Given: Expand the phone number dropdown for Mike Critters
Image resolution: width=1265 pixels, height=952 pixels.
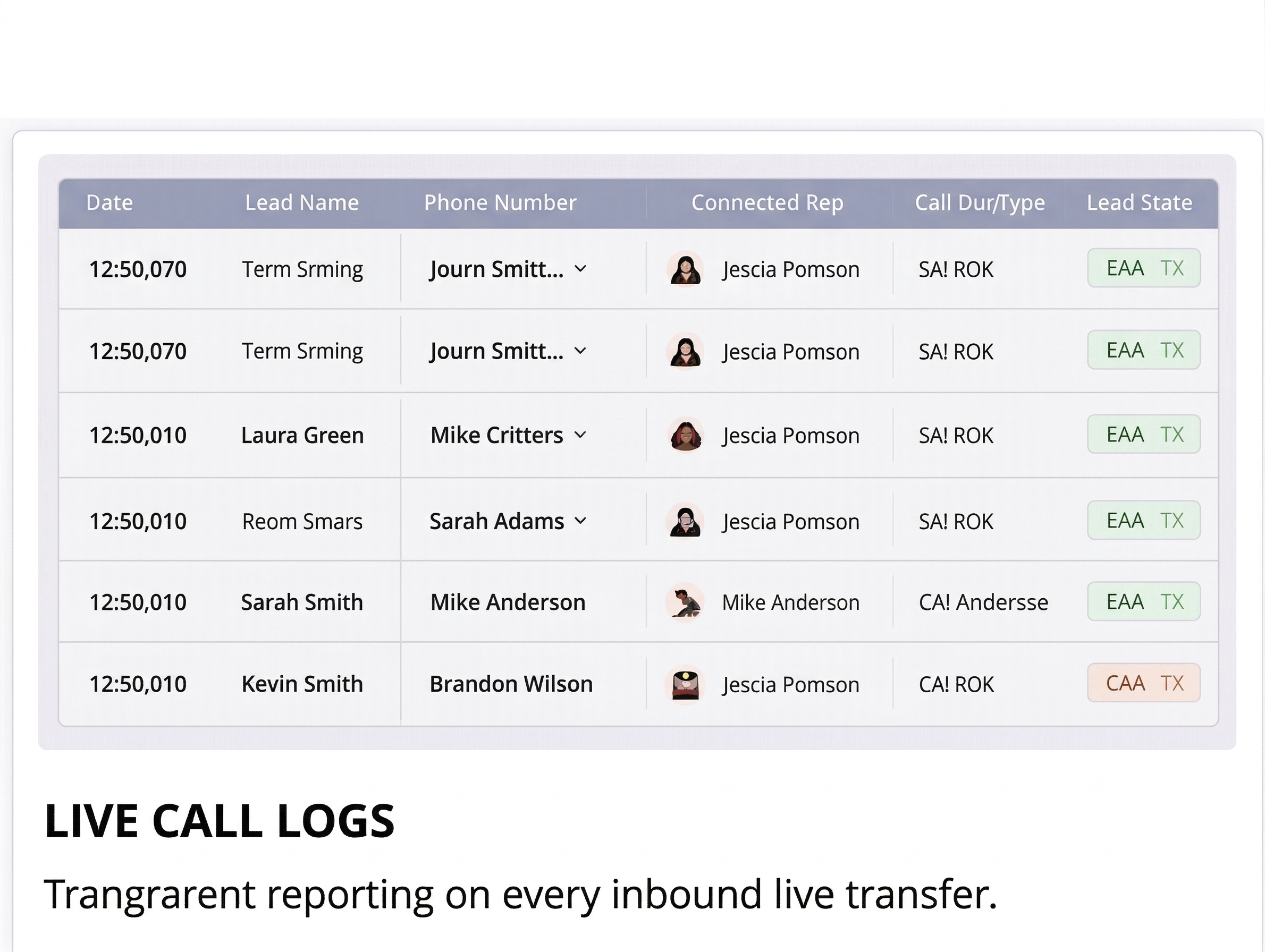Looking at the screenshot, I should (x=582, y=435).
